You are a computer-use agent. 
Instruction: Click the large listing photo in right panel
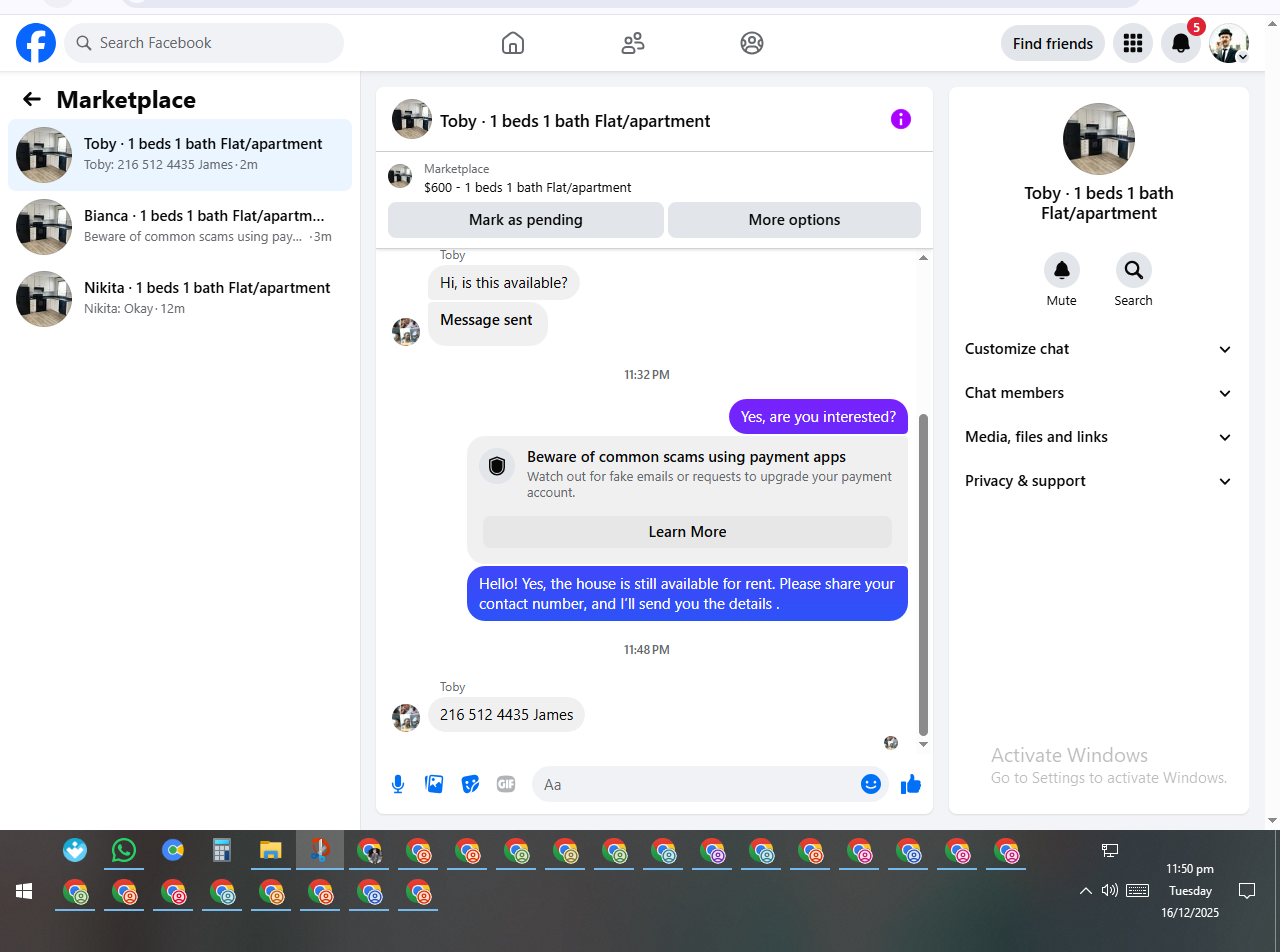1099,139
